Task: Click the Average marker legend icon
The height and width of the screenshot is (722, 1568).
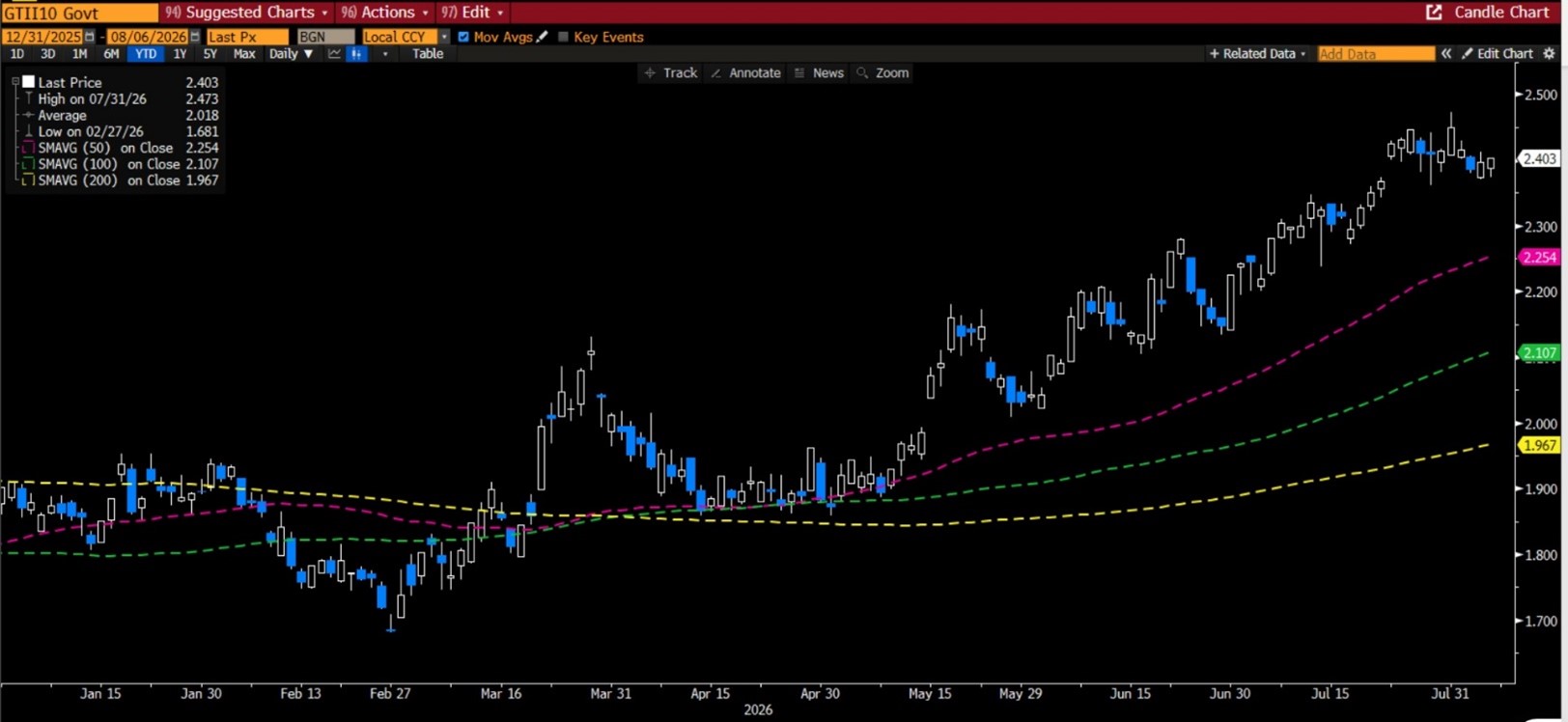Action: [29, 115]
